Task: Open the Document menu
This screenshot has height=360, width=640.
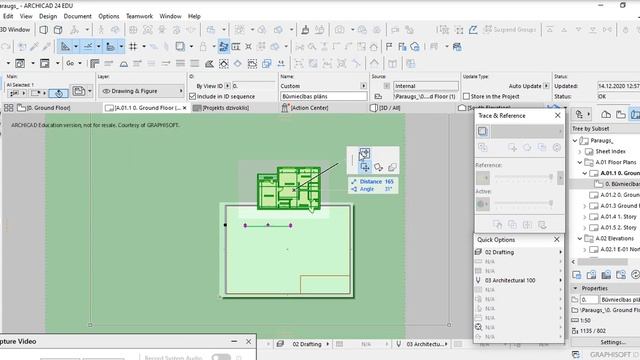Action: click(78, 16)
